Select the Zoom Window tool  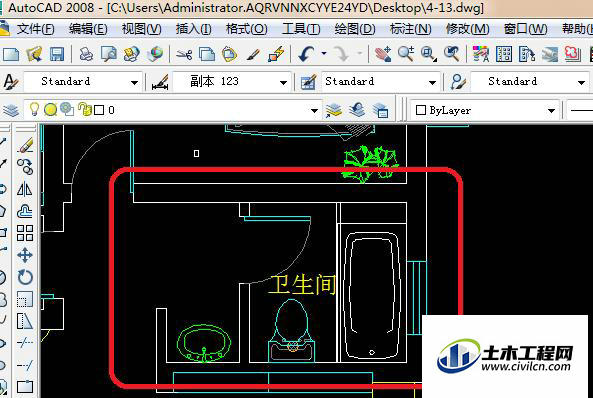click(428, 54)
